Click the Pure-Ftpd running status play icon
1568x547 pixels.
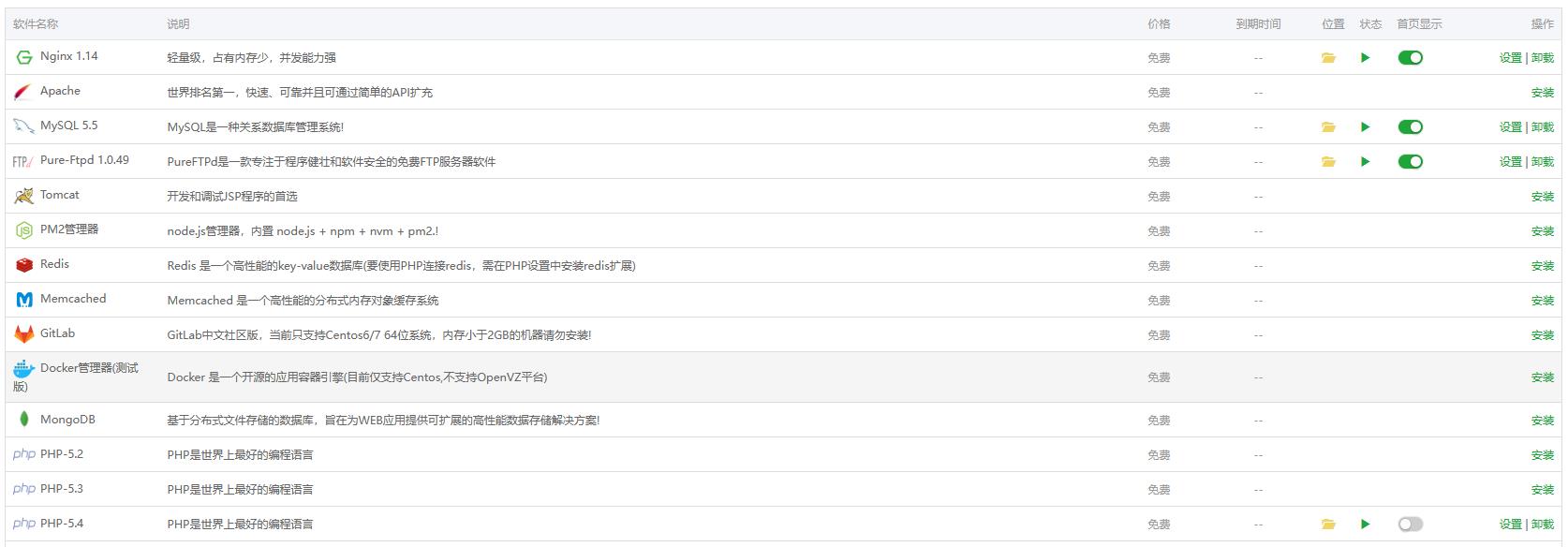(x=1365, y=162)
